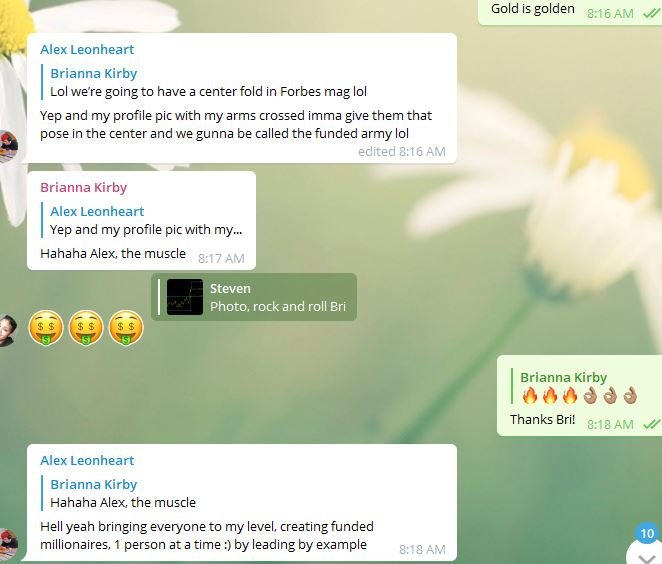
Task: Click the 'edited 8:16 AM' timestamp
Action: point(402,152)
